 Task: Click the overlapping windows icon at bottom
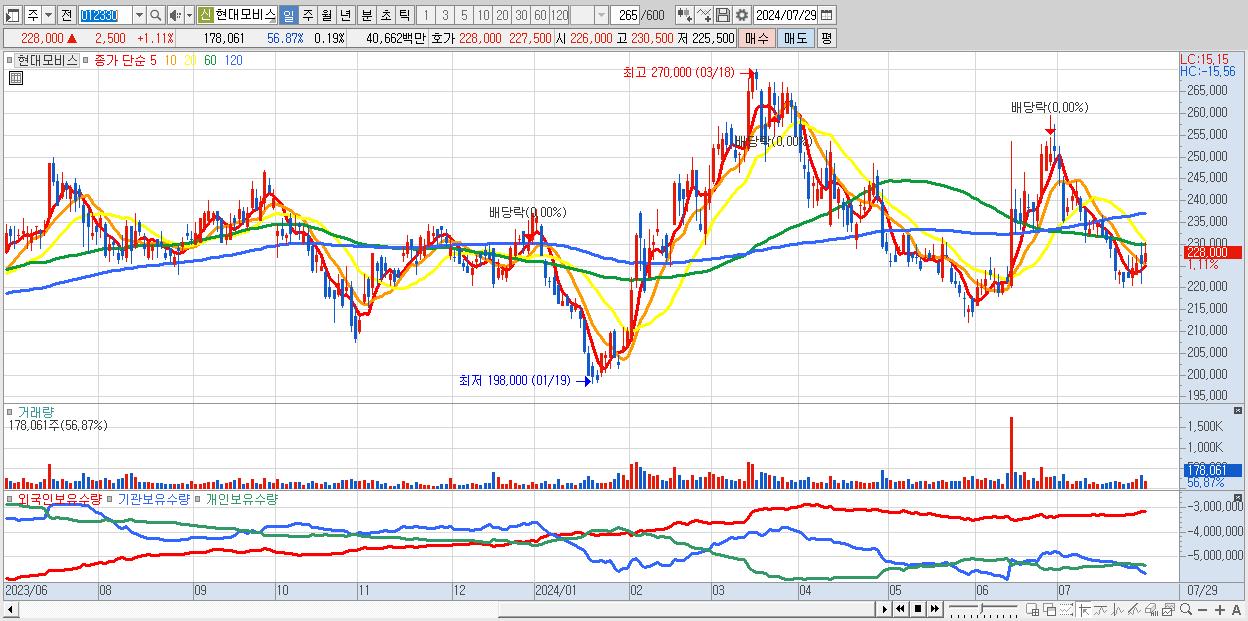(x=1049, y=609)
